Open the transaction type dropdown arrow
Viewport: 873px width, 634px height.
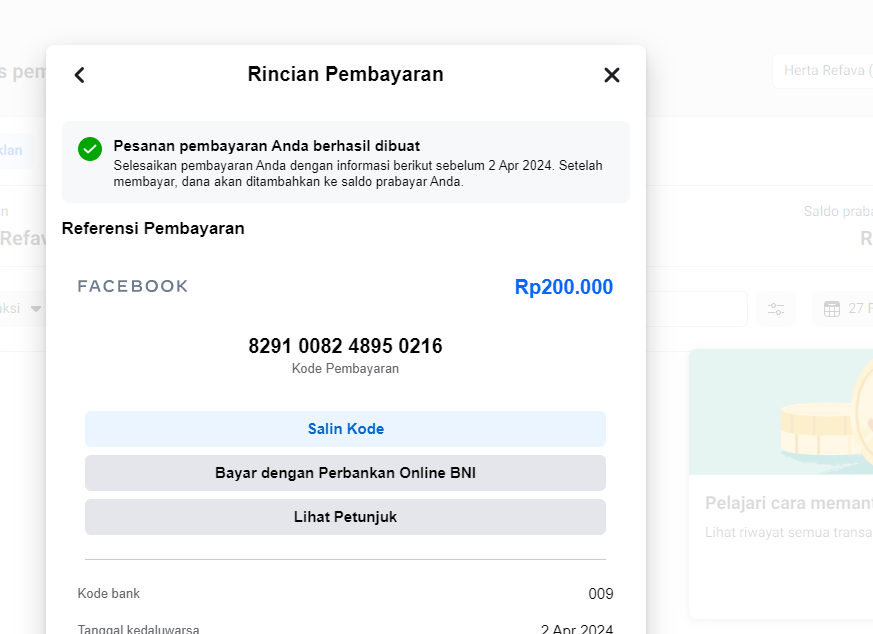point(36,309)
